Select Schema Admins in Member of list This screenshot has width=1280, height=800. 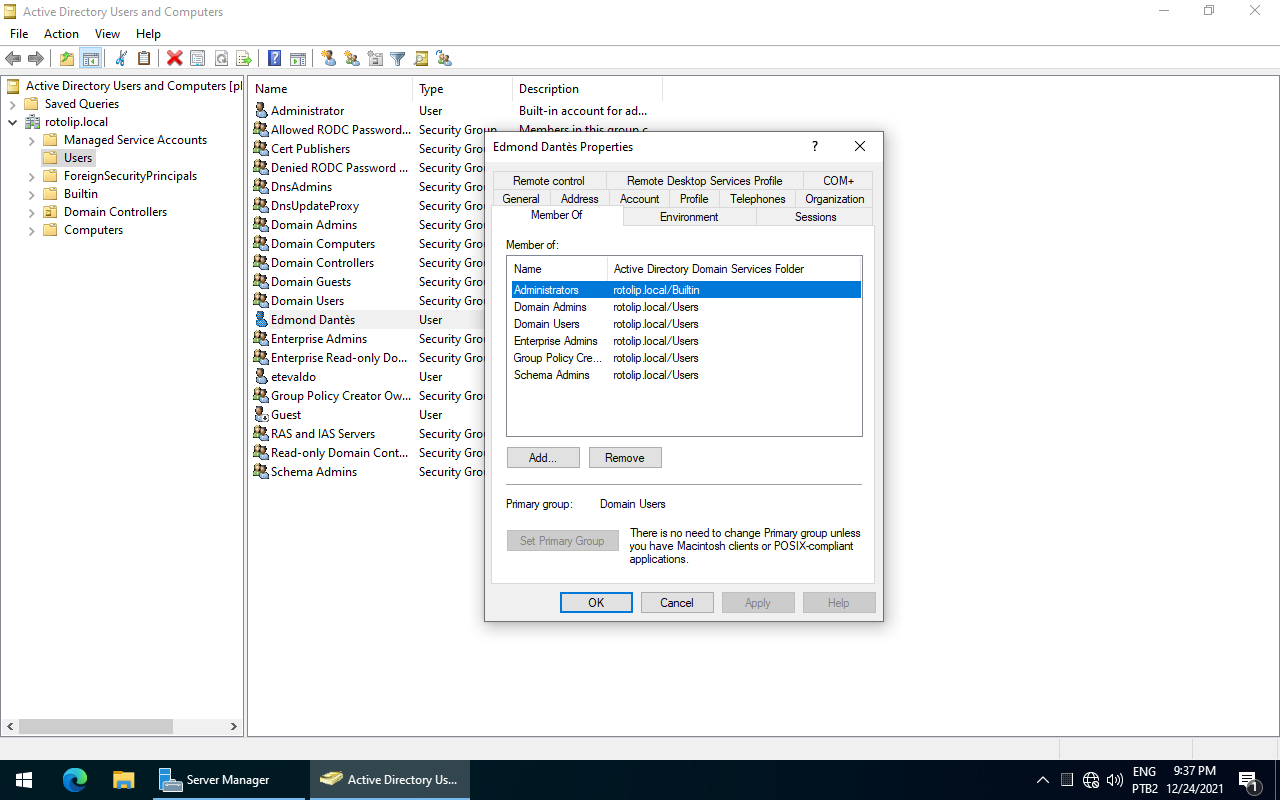pos(552,375)
